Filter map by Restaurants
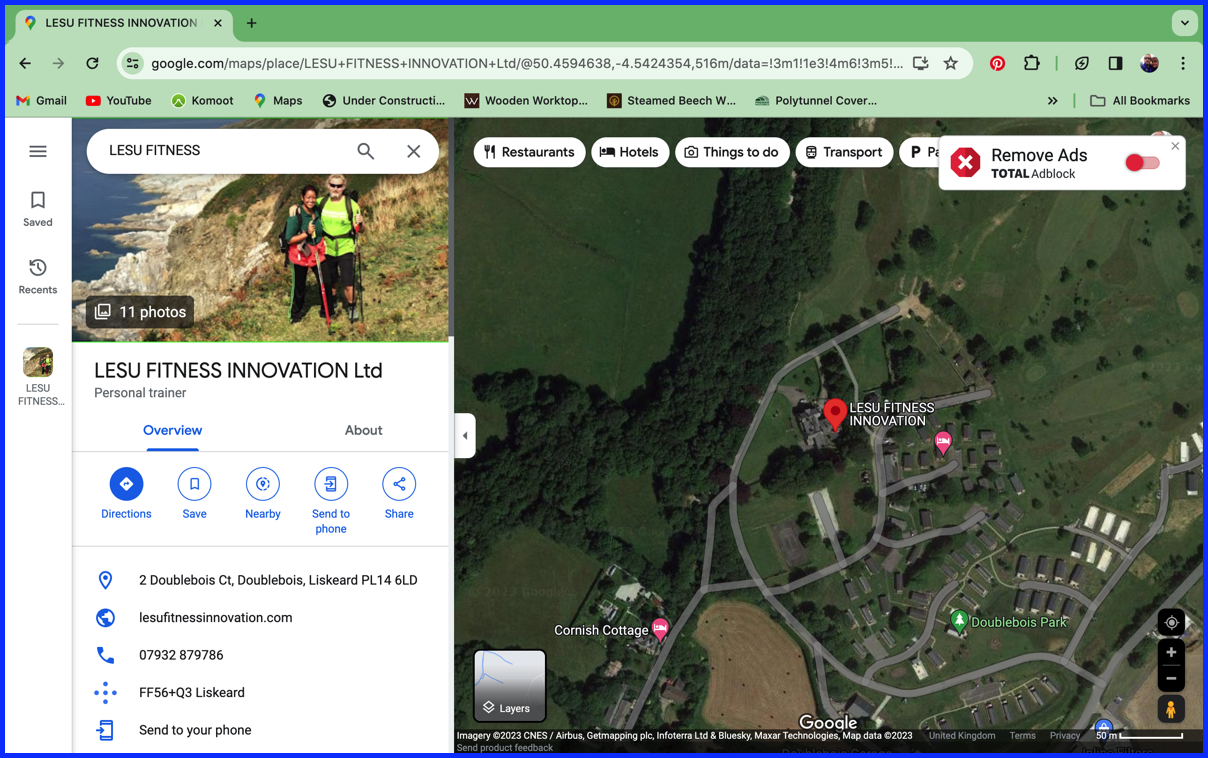Viewport: 1208px width, 758px height. click(529, 152)
